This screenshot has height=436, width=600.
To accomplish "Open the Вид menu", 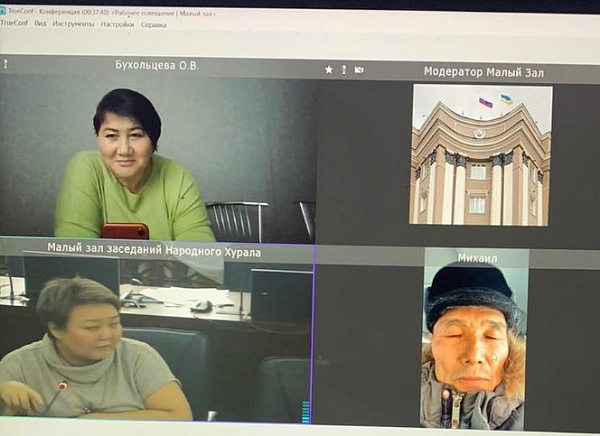I will (x=40, y=23).
